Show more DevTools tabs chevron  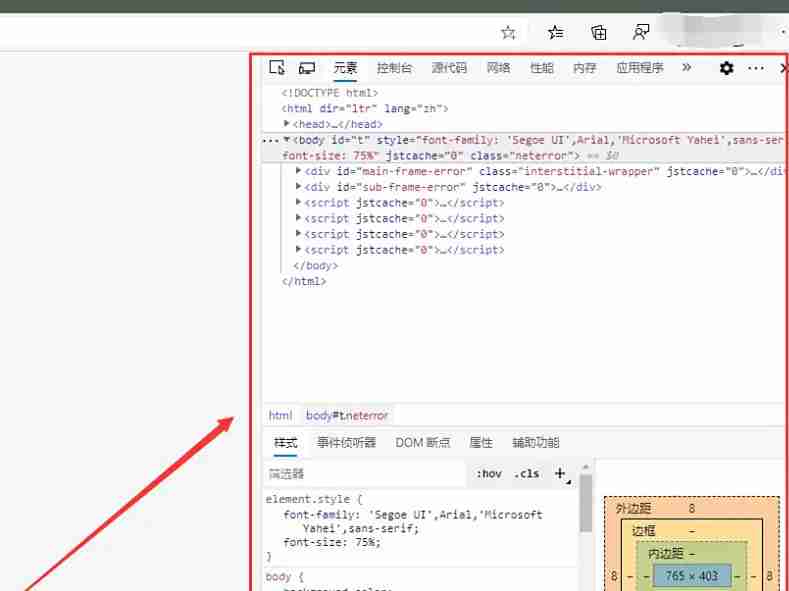tap(686, 67)
